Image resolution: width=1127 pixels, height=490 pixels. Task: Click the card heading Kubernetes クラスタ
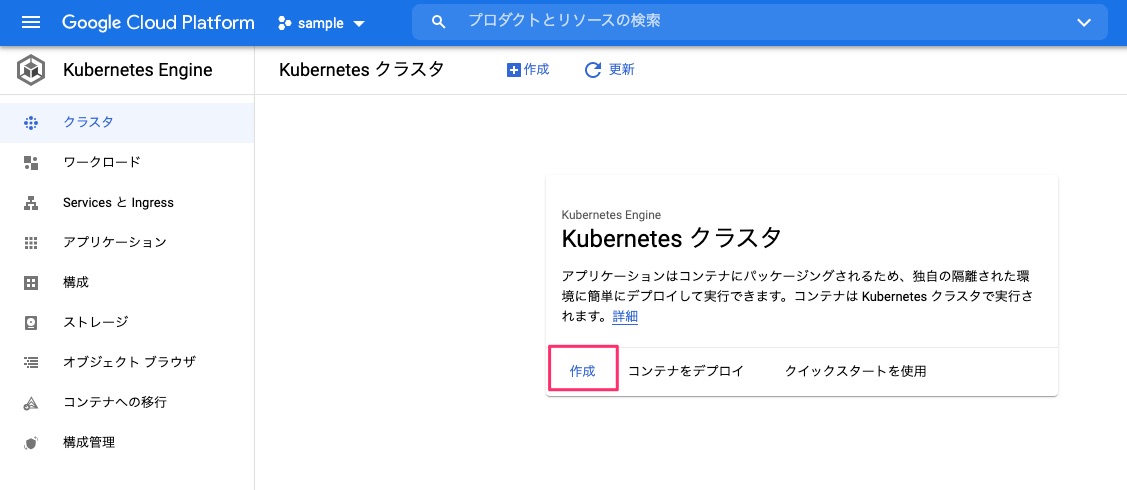[x=671, y=238]
